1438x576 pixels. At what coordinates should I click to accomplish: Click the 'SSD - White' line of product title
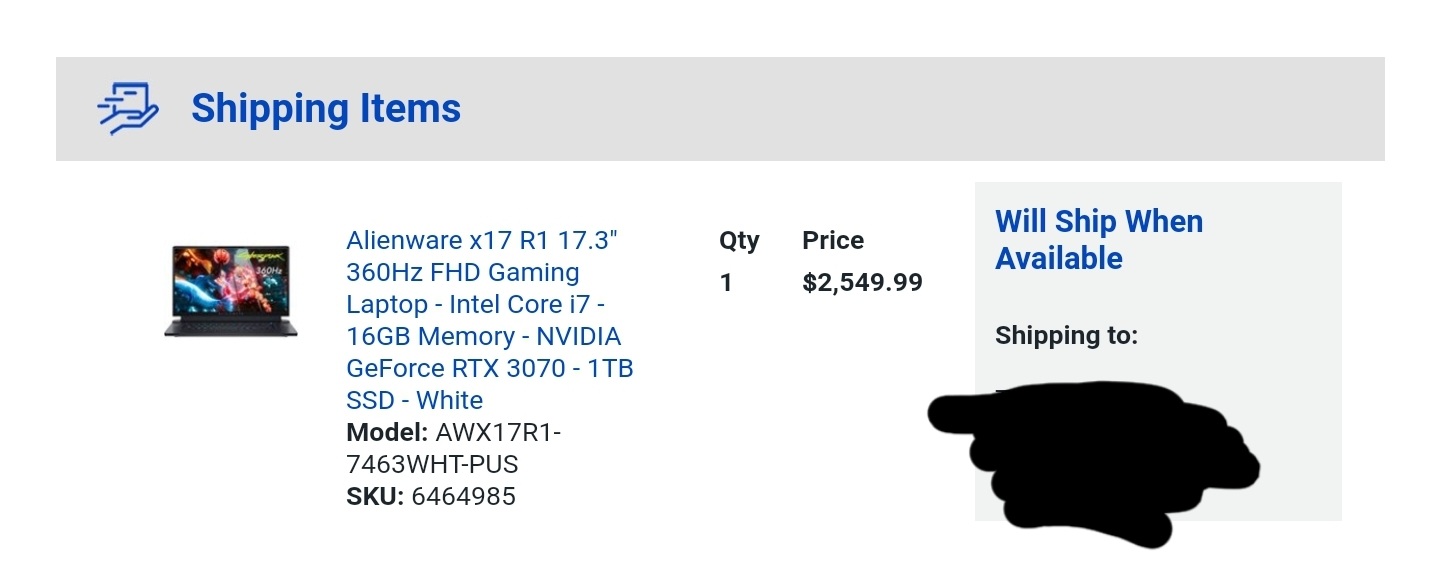tap(415, 400)
